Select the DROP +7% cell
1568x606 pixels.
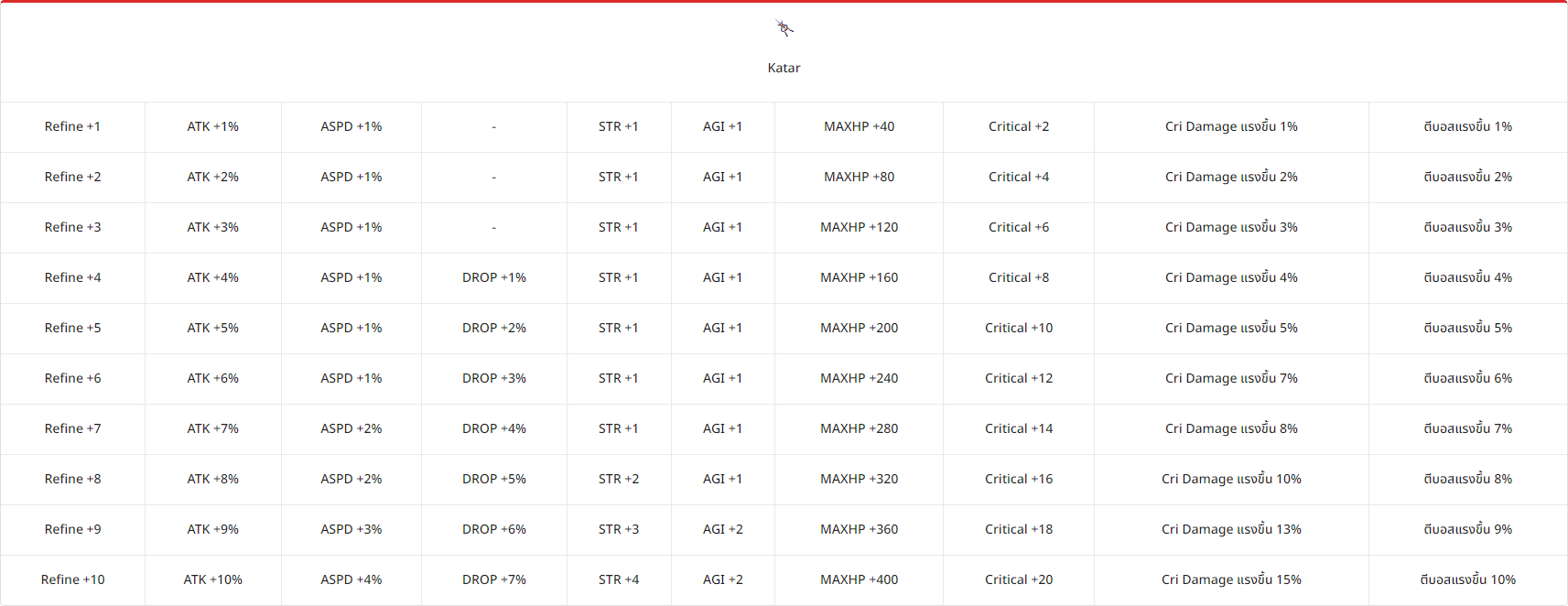pos(493,579)
